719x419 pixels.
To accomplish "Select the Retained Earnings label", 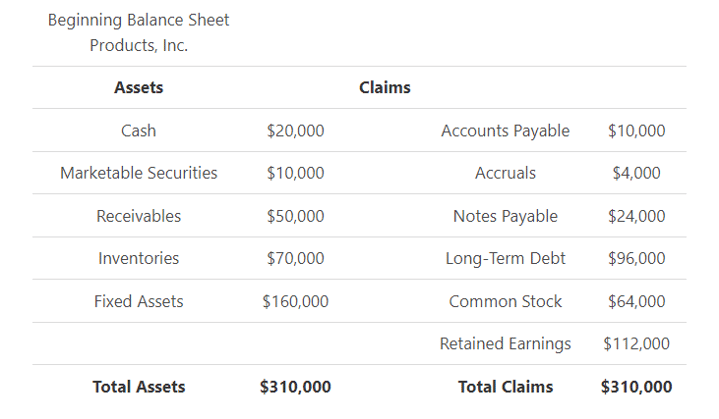I will (505, 344).
